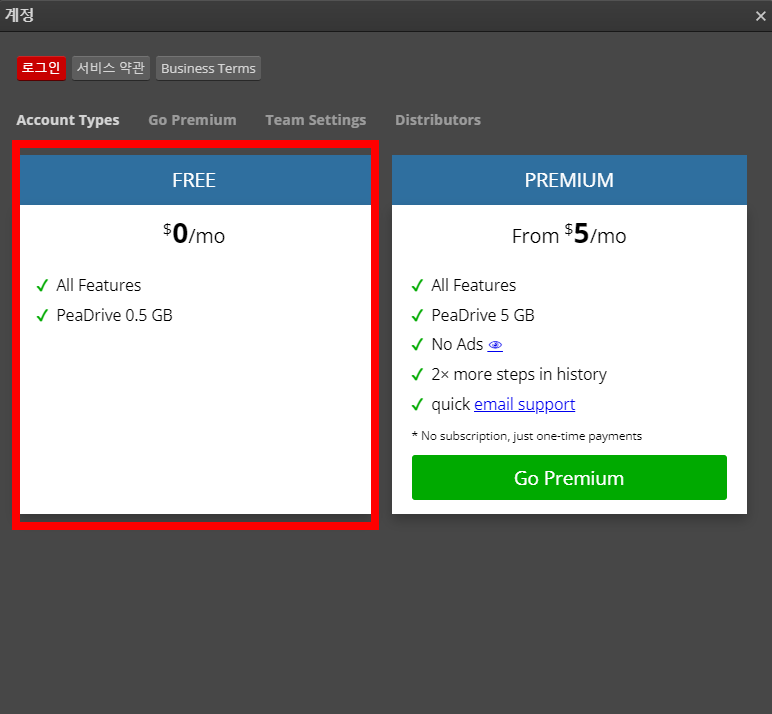Click All Features in the Premium plan
The width and height of the screenshot is (772, 714).
point(474,285)
